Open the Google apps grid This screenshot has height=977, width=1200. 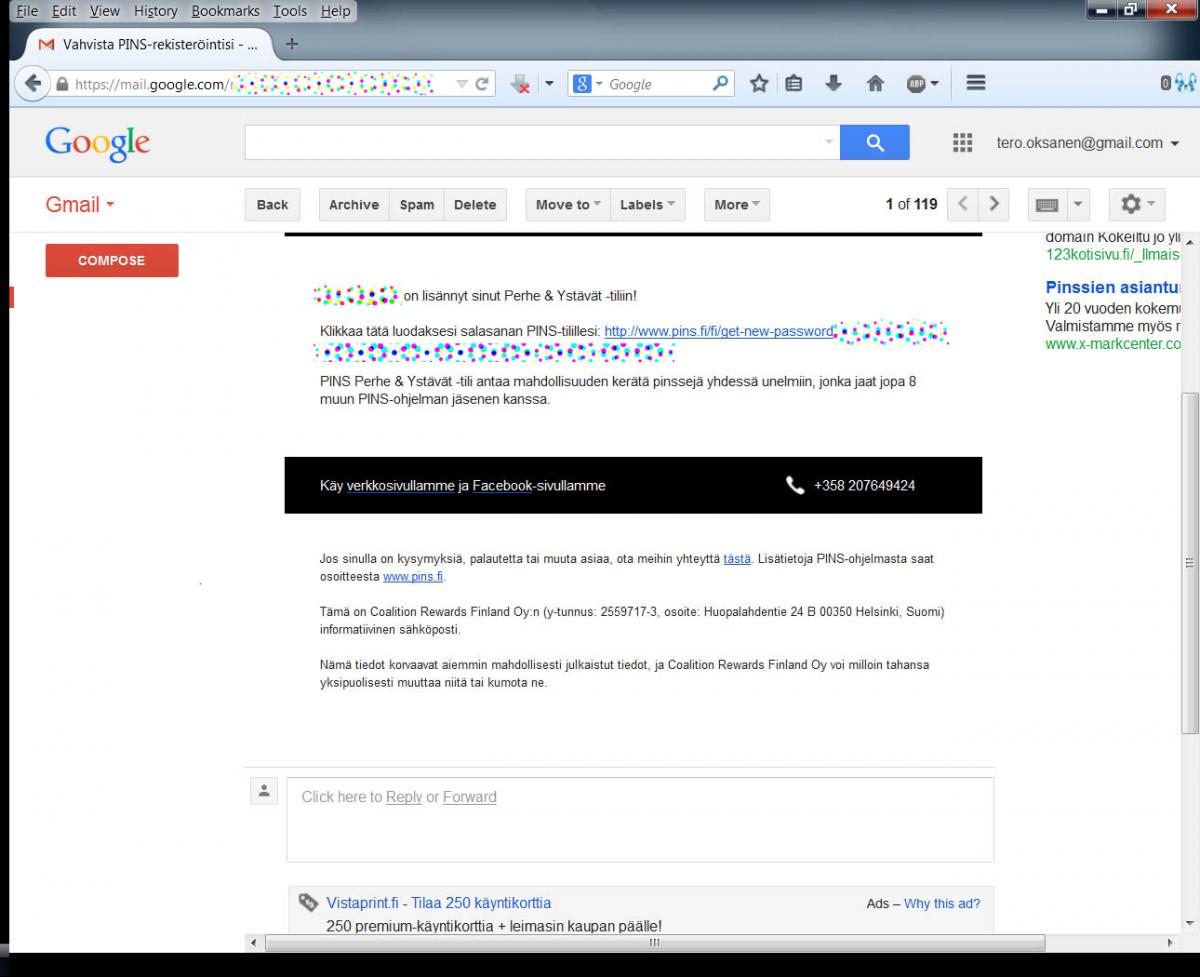962,143
